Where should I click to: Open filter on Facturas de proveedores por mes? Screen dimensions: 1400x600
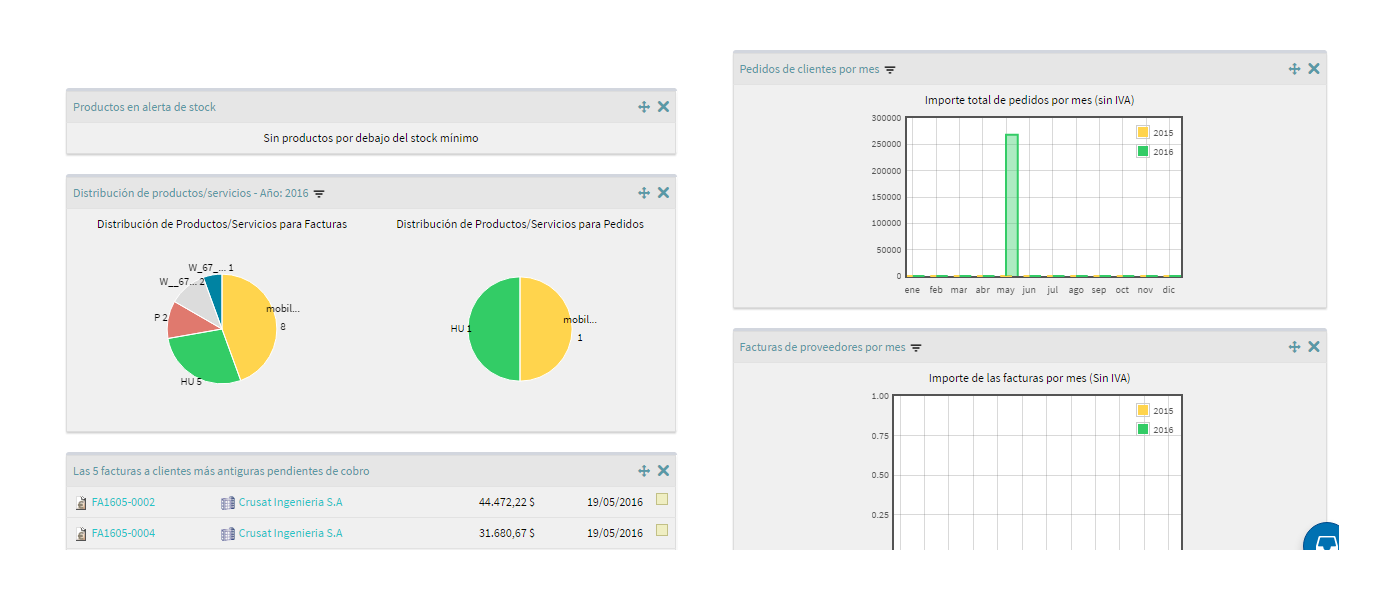point(916,348)
